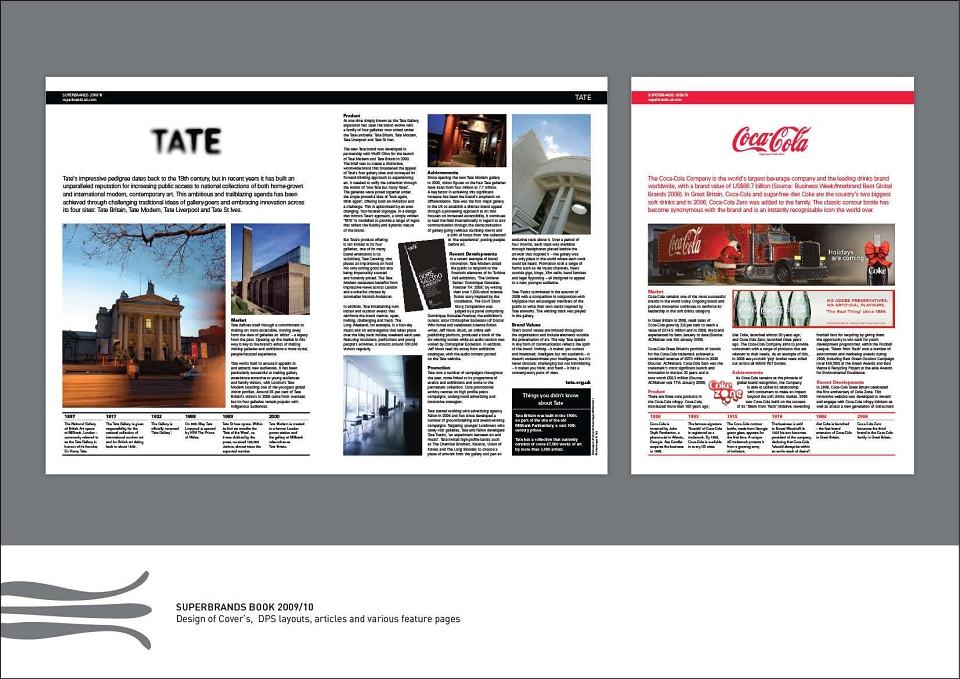Click the Coke bottles advertisement image

[x=813, y=309]
